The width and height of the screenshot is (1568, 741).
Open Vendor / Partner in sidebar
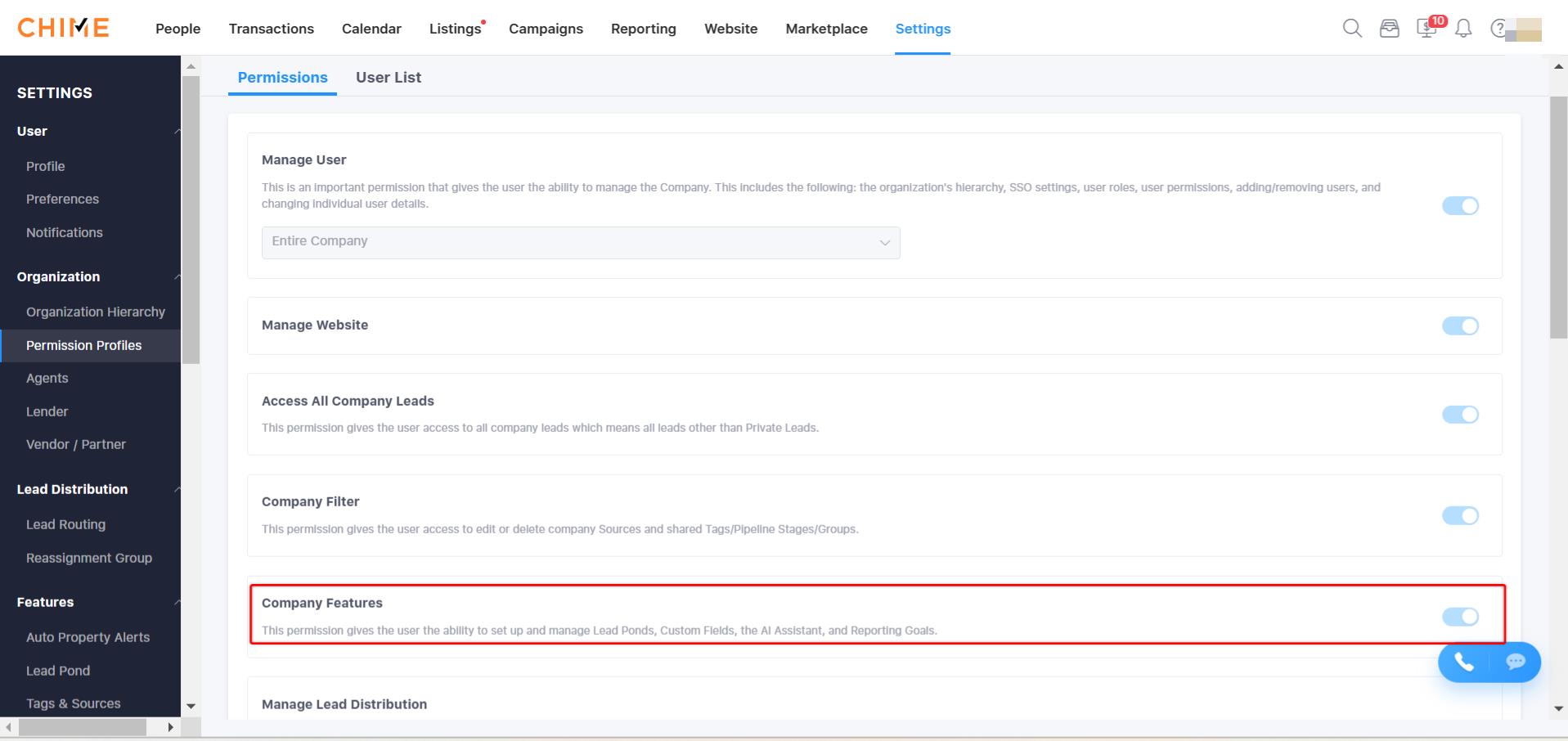tap(75, 445)
